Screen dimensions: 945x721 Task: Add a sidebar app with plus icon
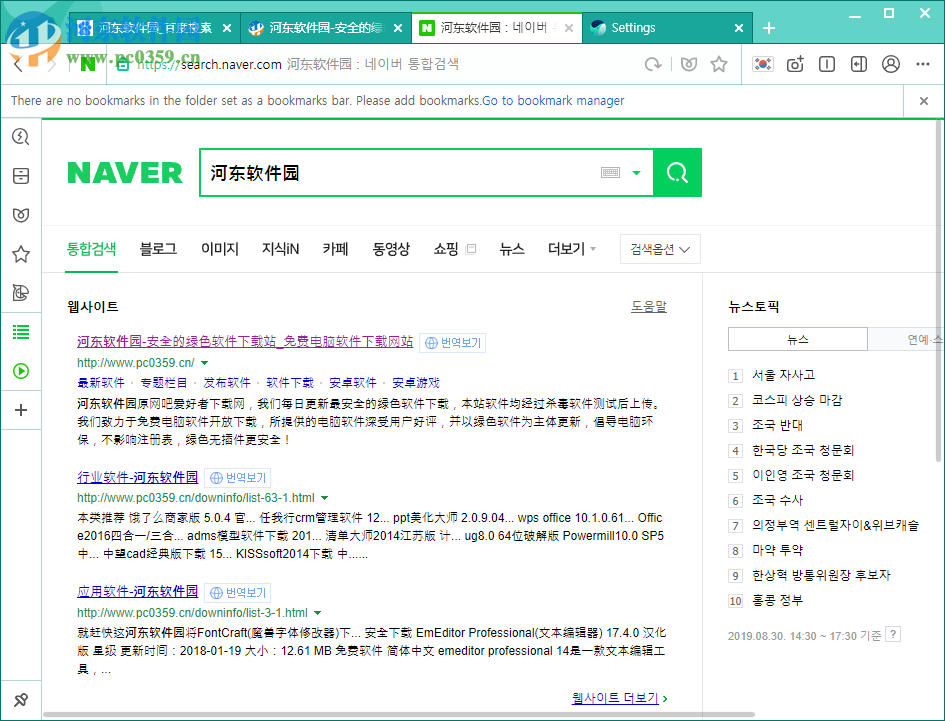coord(20,410)
